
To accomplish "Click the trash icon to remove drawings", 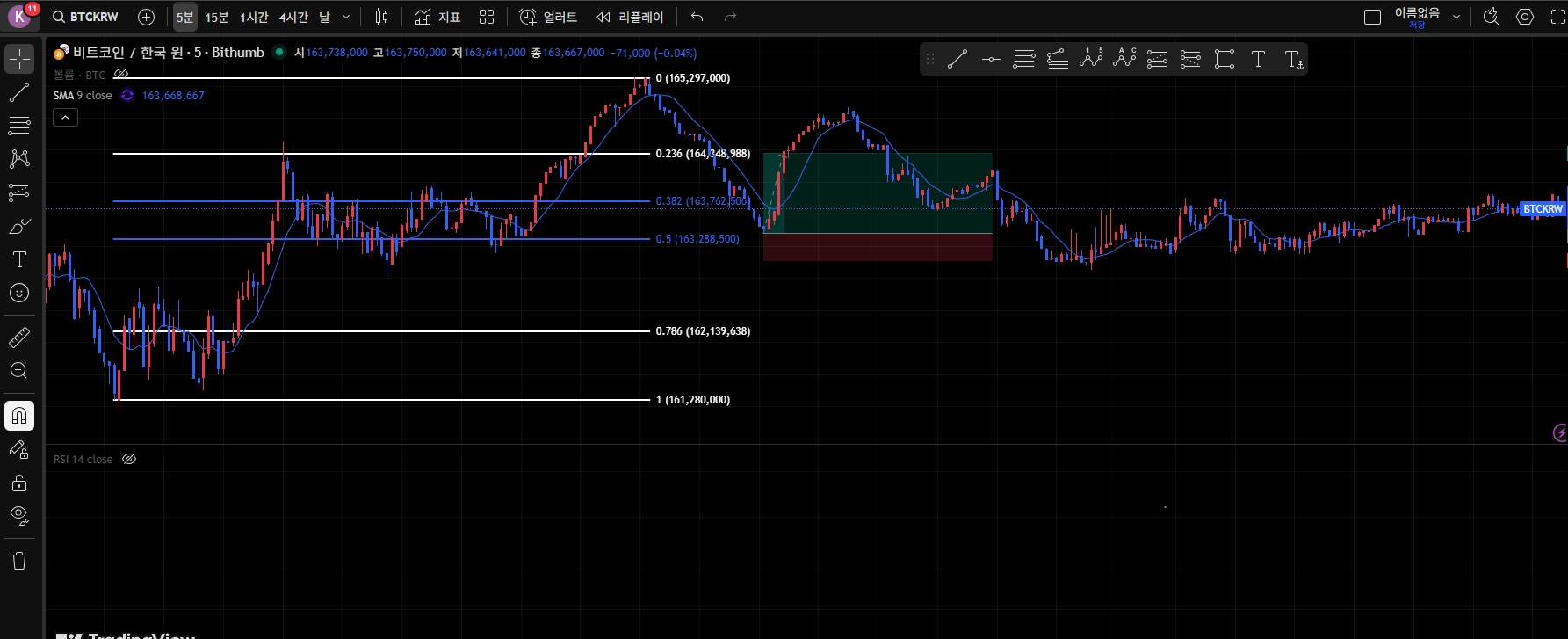I will tap(19, 561).
